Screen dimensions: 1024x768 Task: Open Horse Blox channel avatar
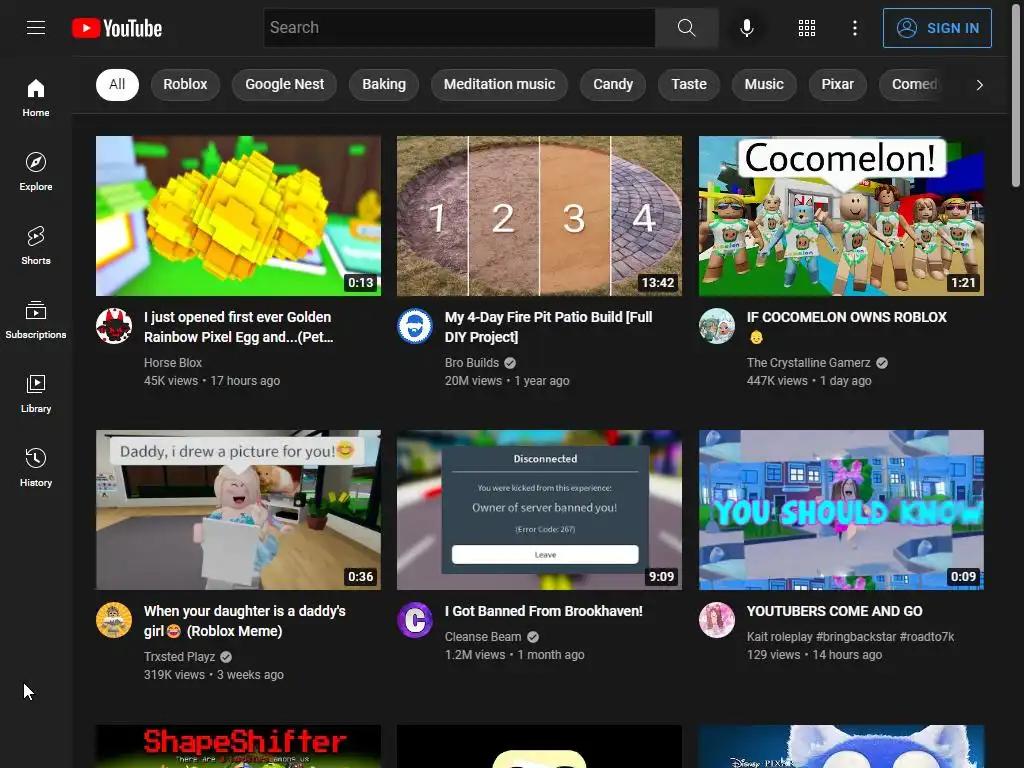pyautogui.click(x=114, y=326)
